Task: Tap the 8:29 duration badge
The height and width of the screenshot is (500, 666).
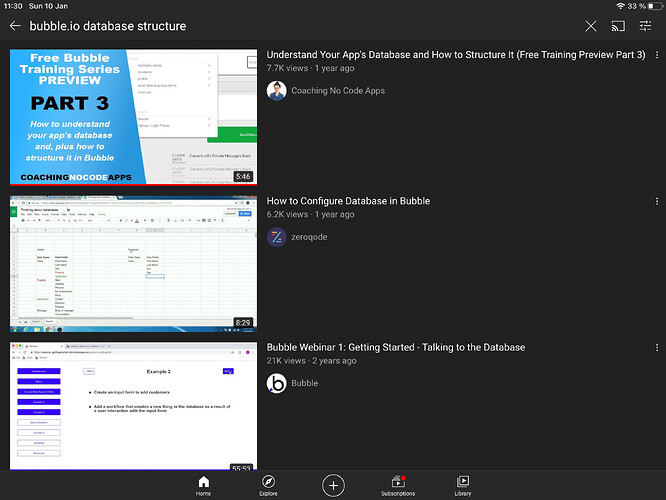Action: click(x=243, y=323)
